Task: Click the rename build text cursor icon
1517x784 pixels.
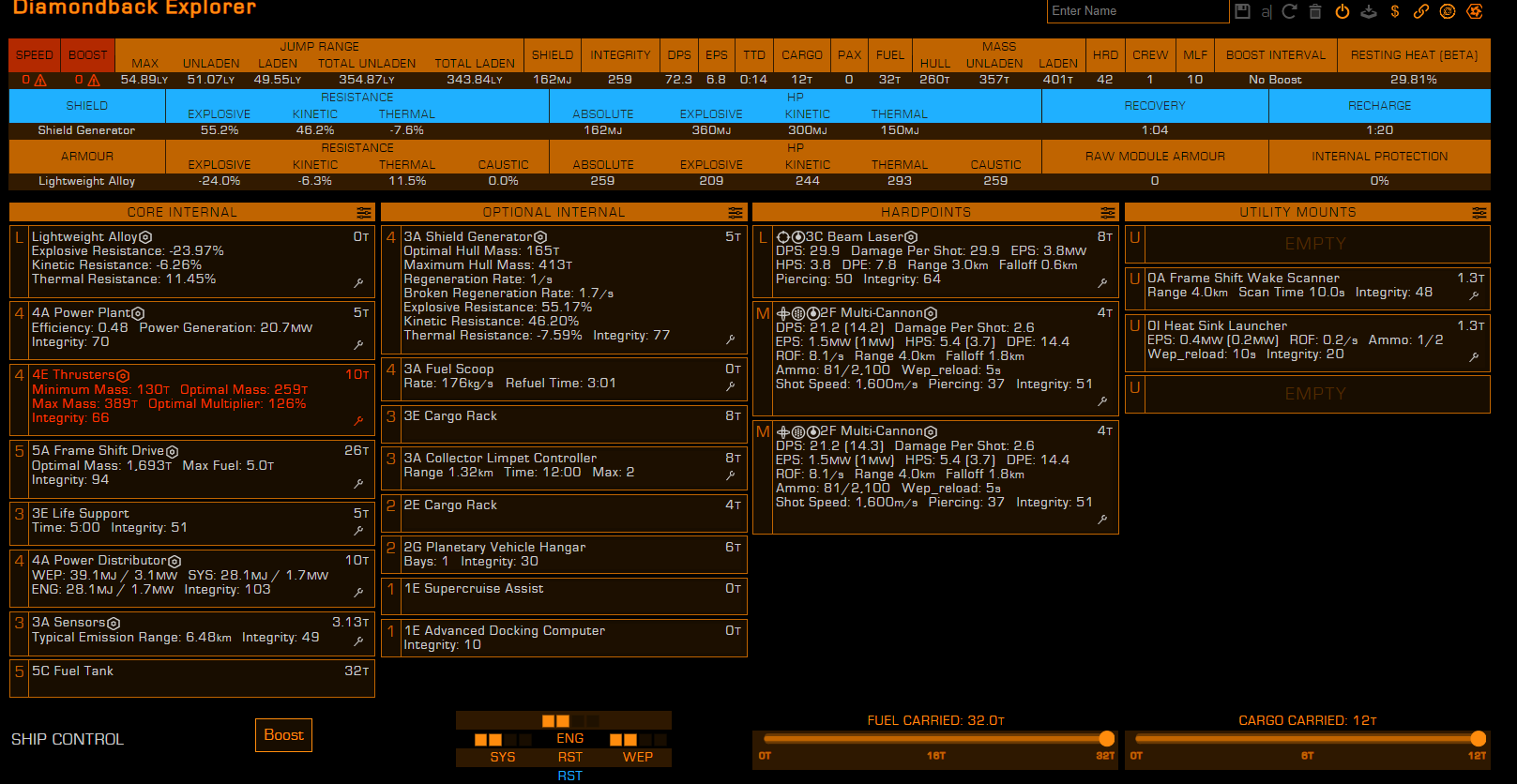Action: pyautogui.click(x=1267, y=11)
